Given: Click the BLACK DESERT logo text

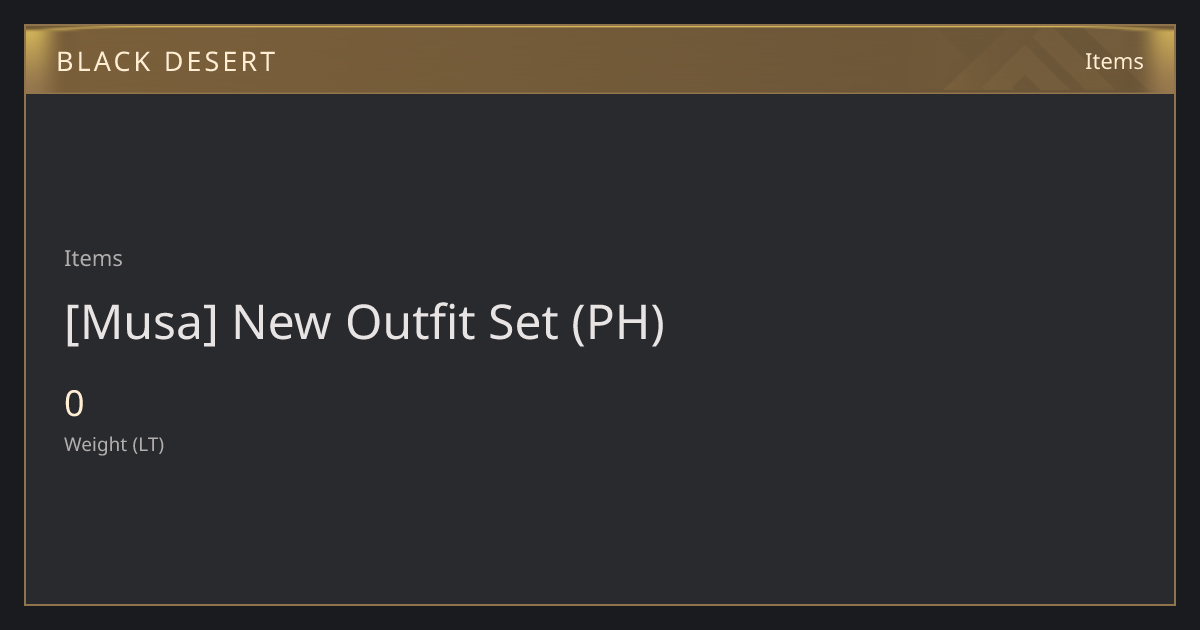Looking at the screenshot, I should point(166,61).
